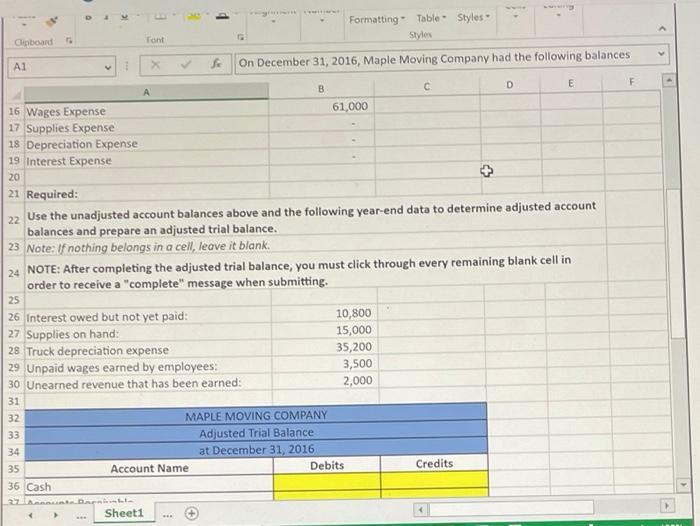Screen dimensions: 700x526
Task: Confirm entry with the checkmark icon
Action: tap(186, 65)
